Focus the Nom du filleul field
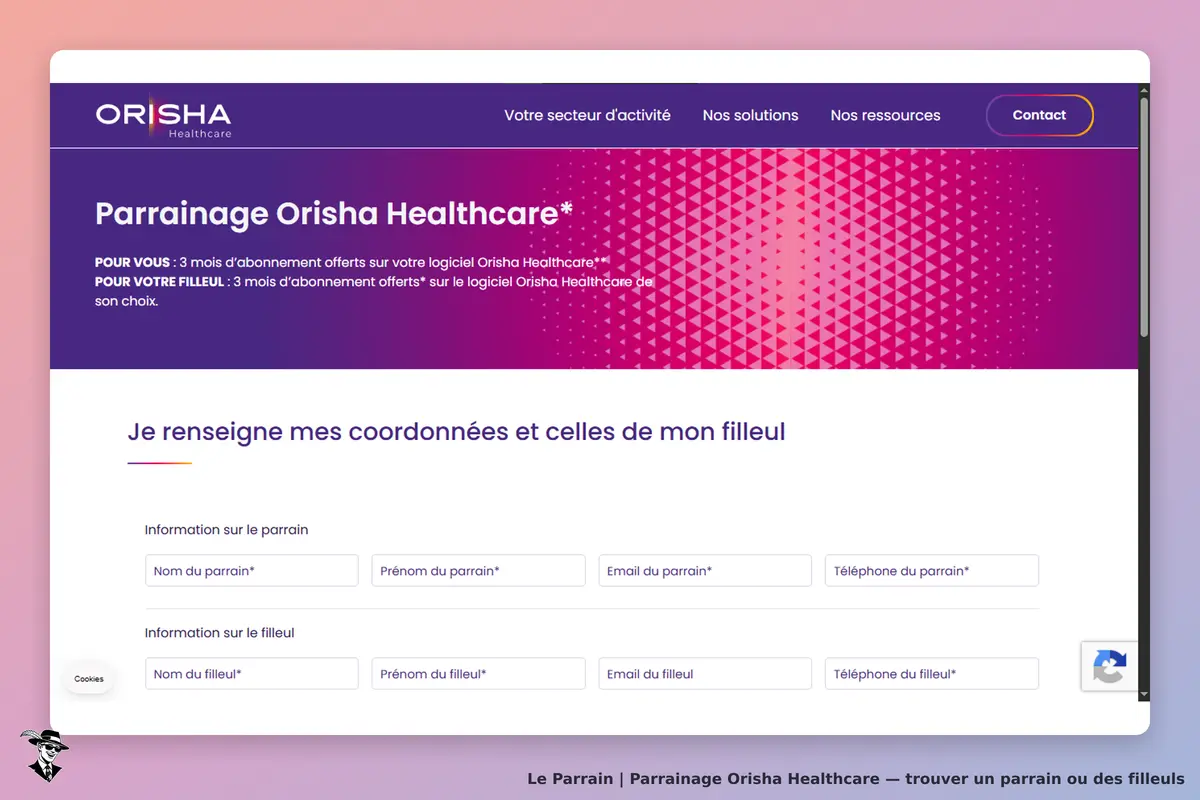 (x=252, y=674)
